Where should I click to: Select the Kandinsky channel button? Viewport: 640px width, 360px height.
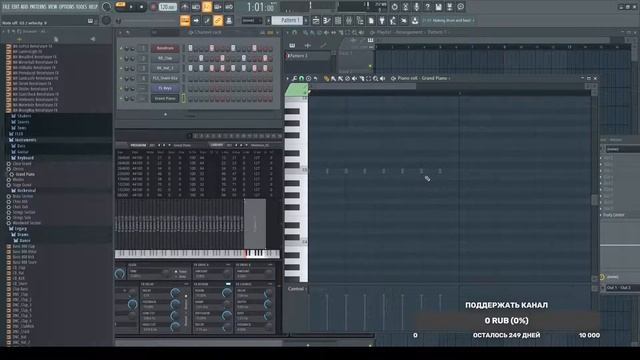coord(165,49)
